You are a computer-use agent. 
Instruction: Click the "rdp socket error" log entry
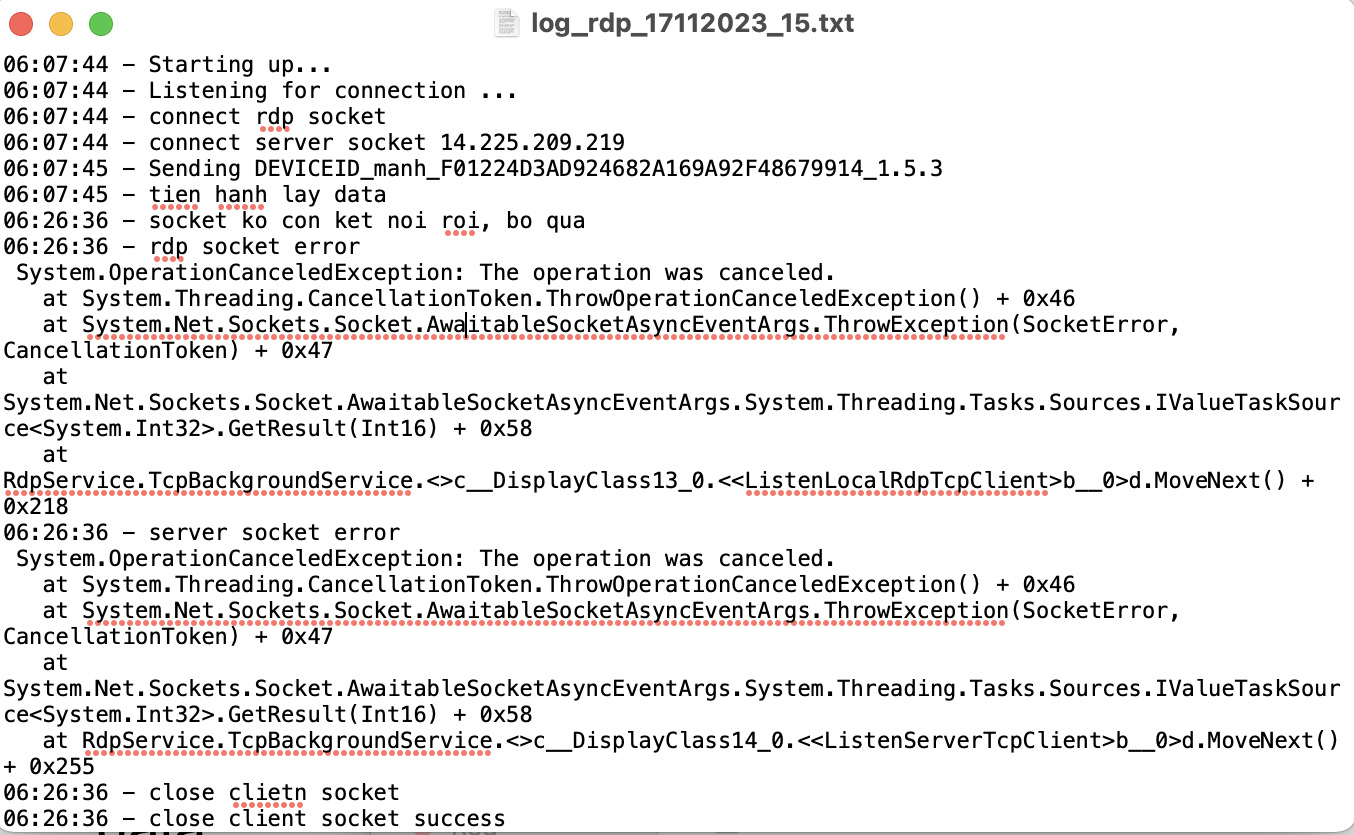pyautogui.click(x=254, y=247)
